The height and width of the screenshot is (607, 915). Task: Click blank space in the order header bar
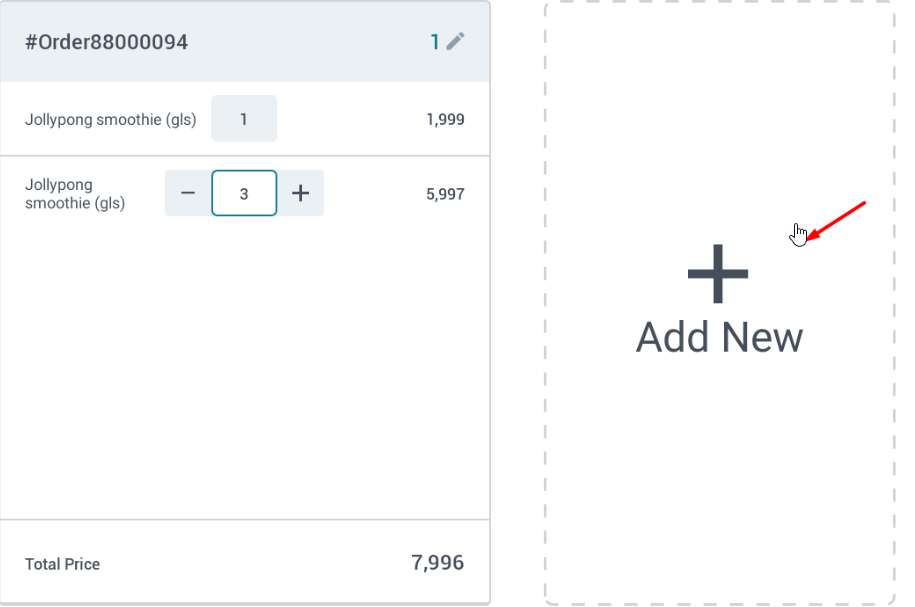(x=300, y=42)
